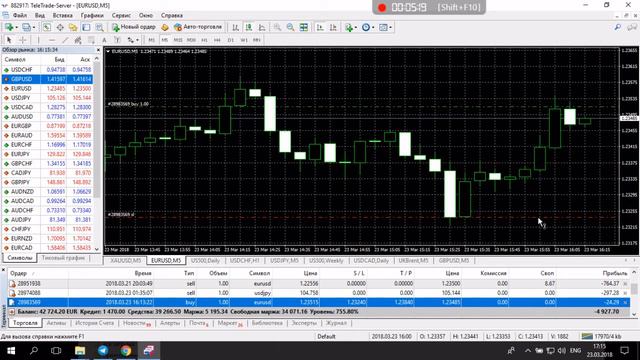Click the connection status 17970/4 kb
Image resolution: width=640 pixels, height=360 pixels.
(x=602, y=336)
